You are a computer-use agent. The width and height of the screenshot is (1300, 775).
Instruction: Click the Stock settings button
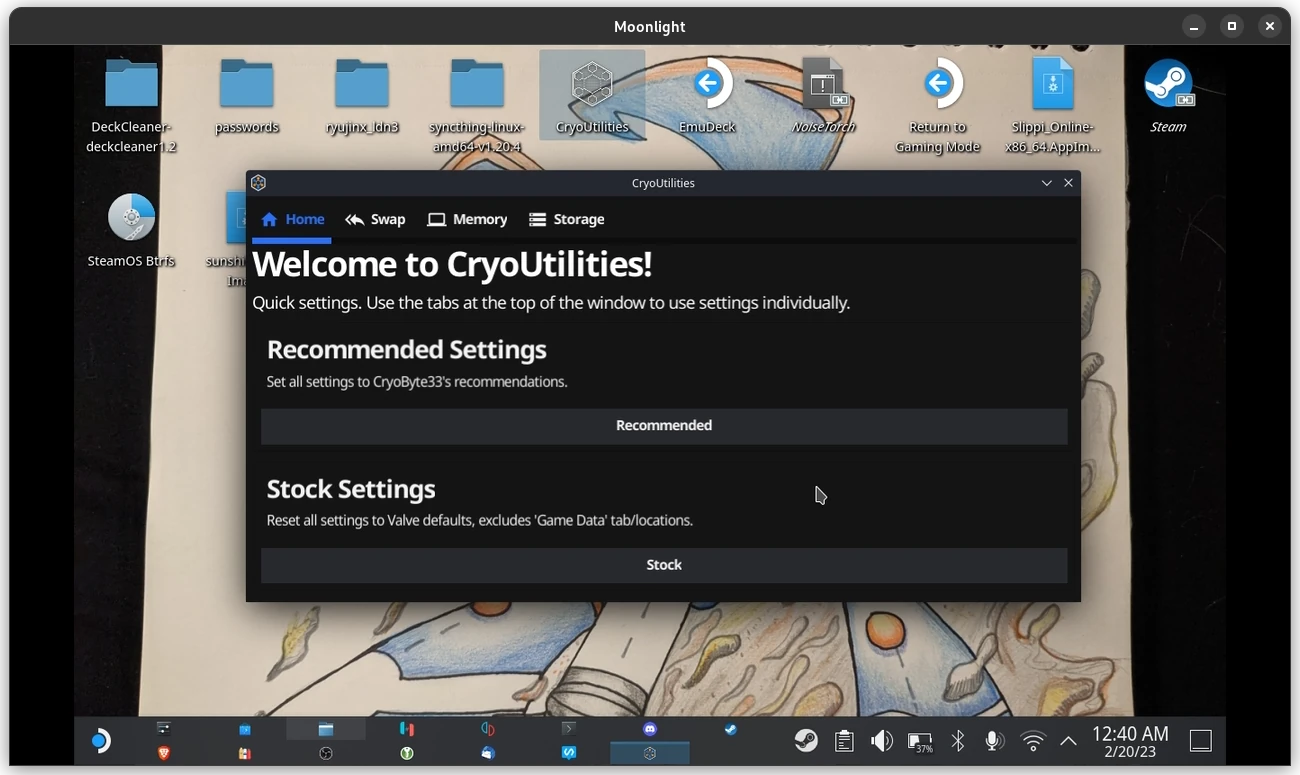click(x=664, y=565)
